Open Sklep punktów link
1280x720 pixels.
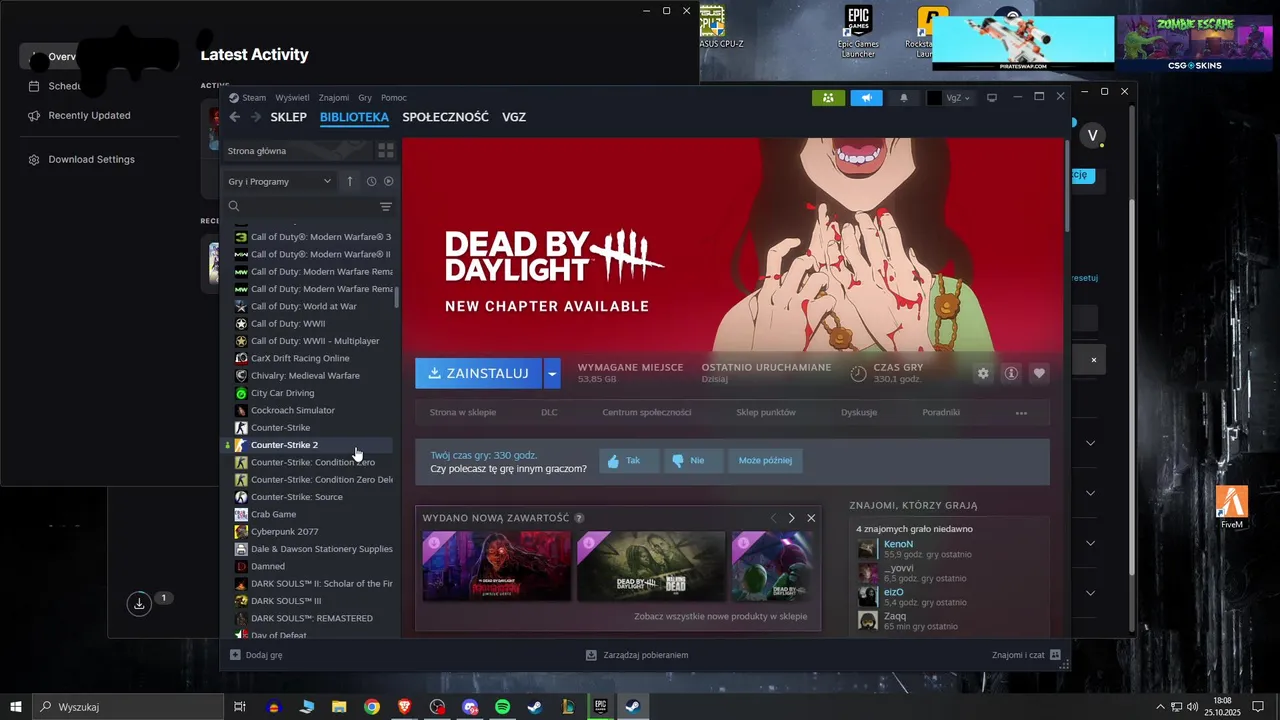click(x=766, y=412)
